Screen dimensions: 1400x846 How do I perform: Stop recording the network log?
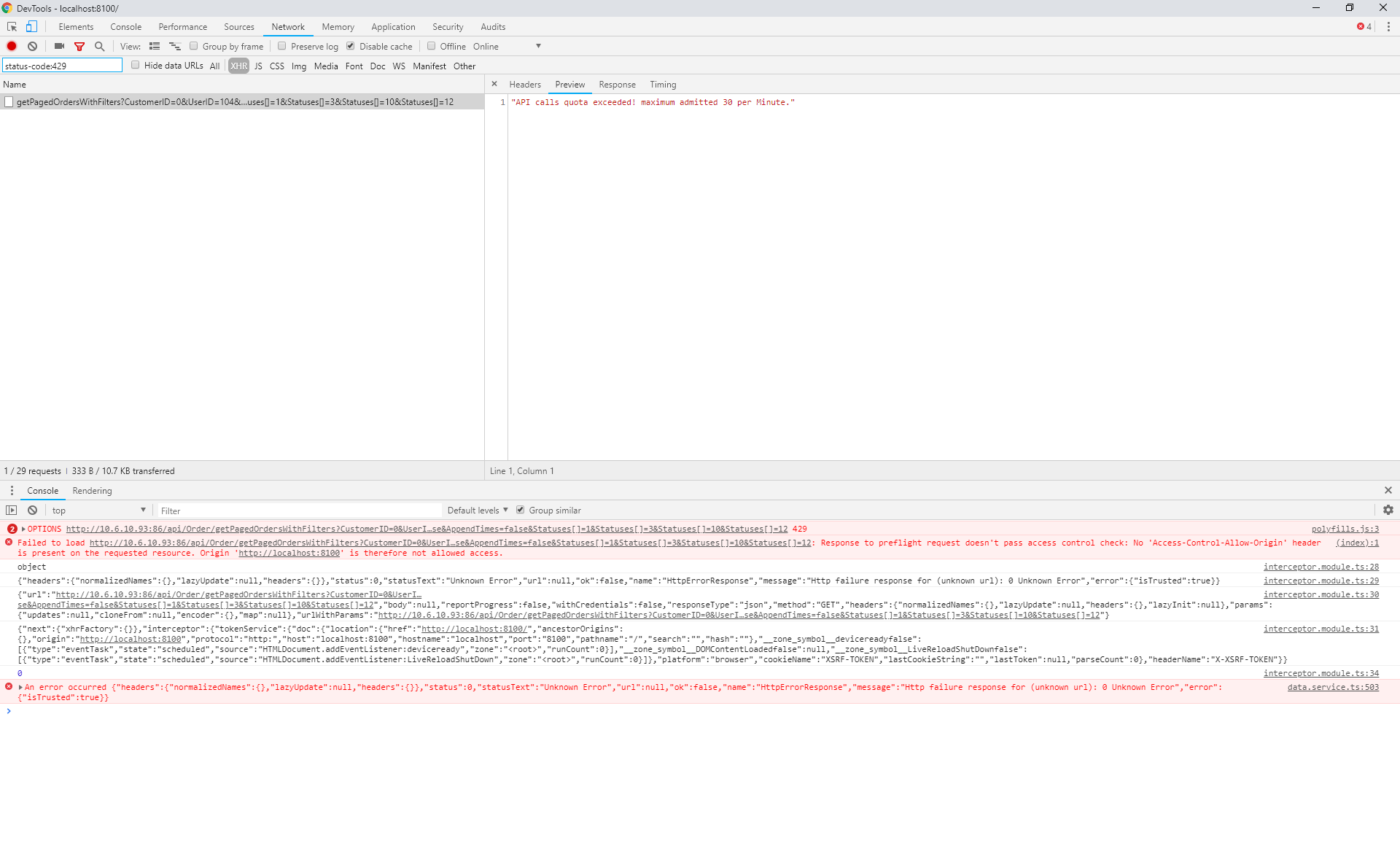click(12, 46)
